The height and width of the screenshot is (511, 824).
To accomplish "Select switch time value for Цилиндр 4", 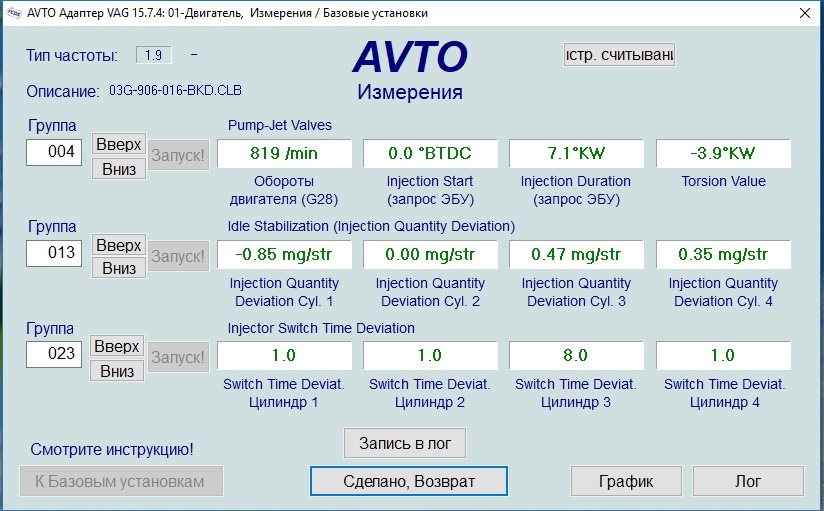I will [723, 355].
